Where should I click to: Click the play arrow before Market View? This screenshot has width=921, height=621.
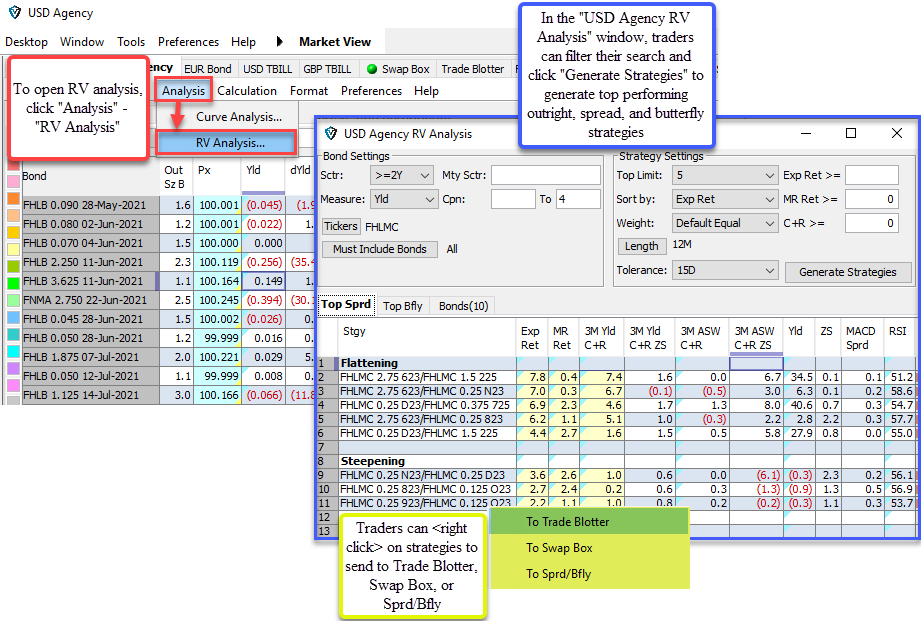(x=280, y=41)
